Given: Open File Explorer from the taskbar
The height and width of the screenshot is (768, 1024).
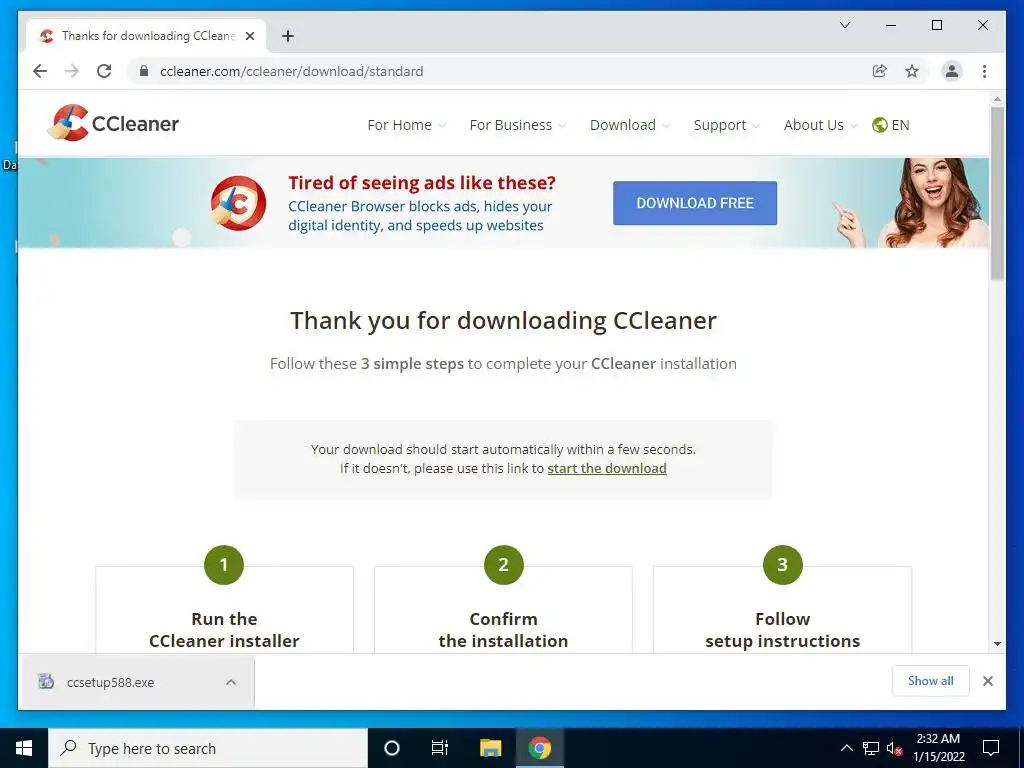Looking at the screenshot, I should tap(490, 748).
